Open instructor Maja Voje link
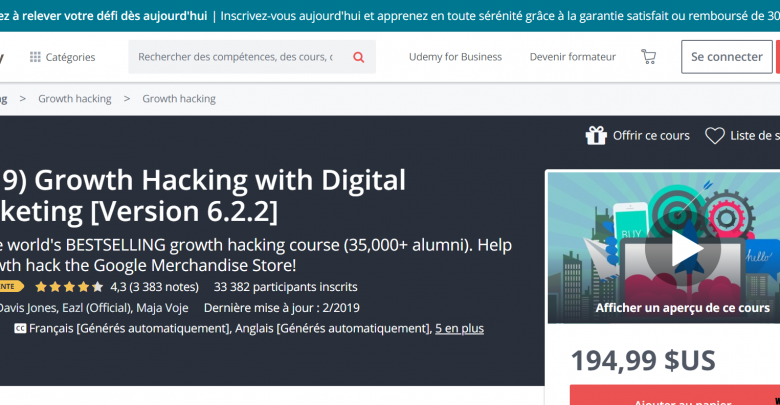 click(x=162, y=308)
